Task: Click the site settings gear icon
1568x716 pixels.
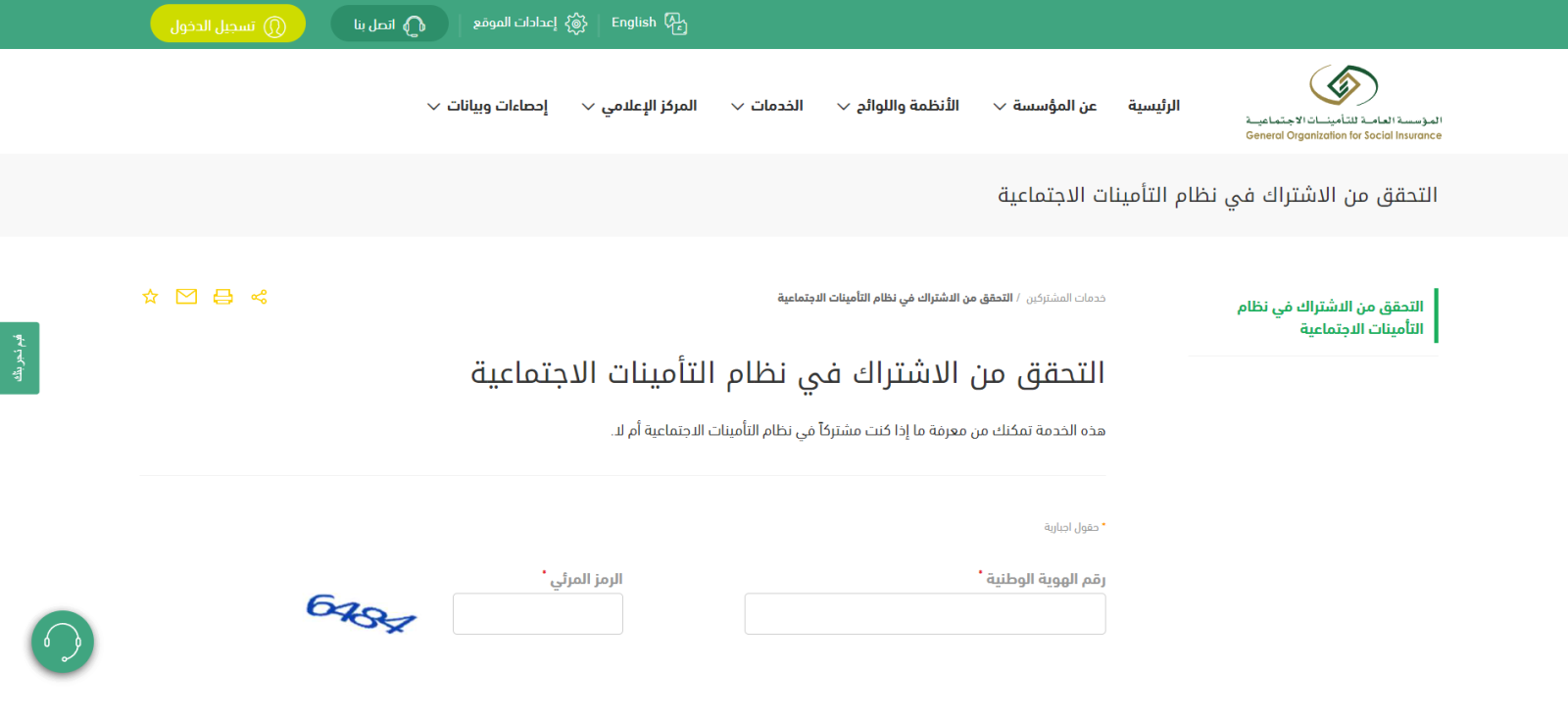Action: click(x=576, y=24)
